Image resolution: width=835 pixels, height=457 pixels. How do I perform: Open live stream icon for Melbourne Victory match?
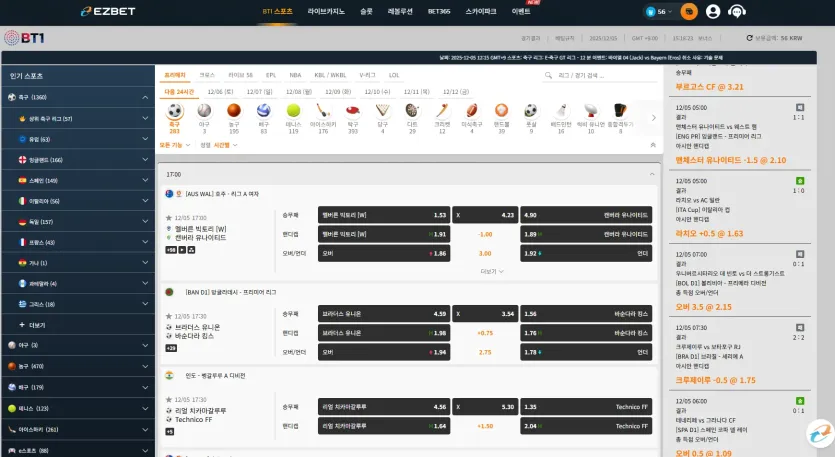(x=182, y=250)
